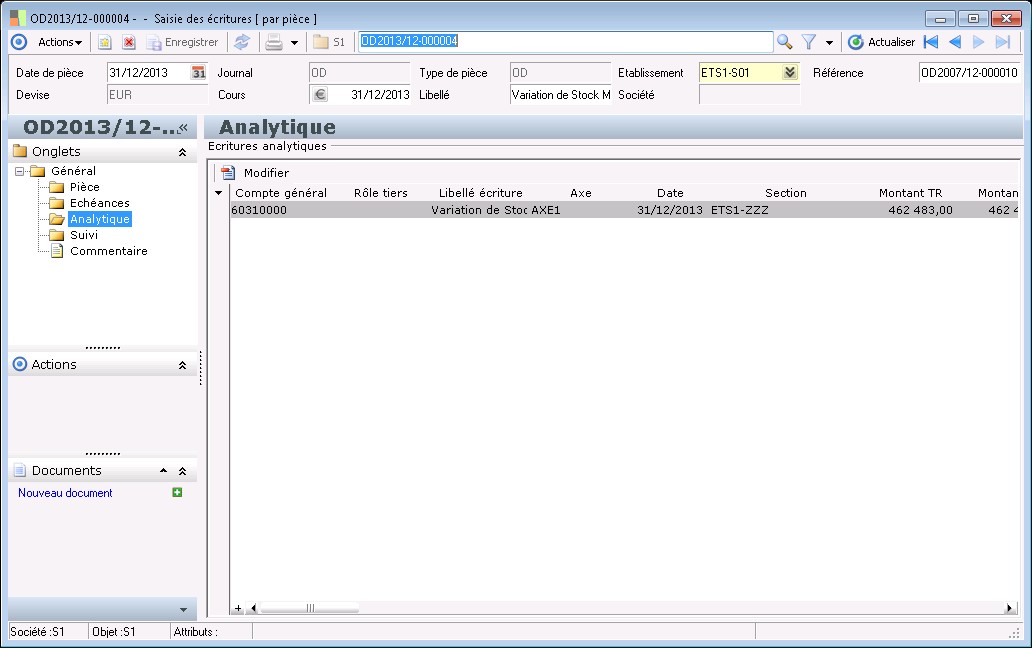1032x648 pixels.
Task: Click the Montant TR column header
Action: (910, 193)
